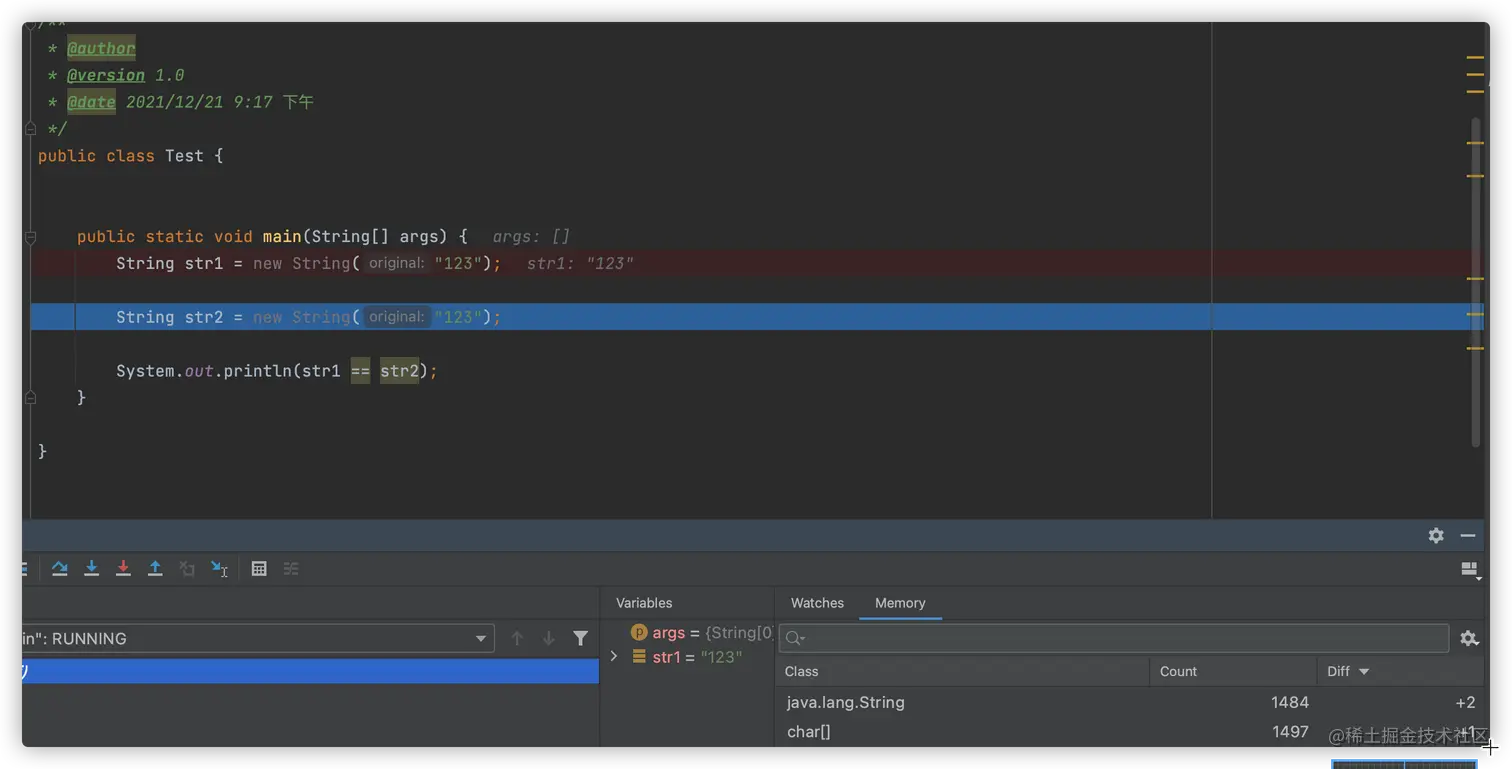
Task: Collapse the Javadoc comment fold marker
Action: (x=30, y=128)
